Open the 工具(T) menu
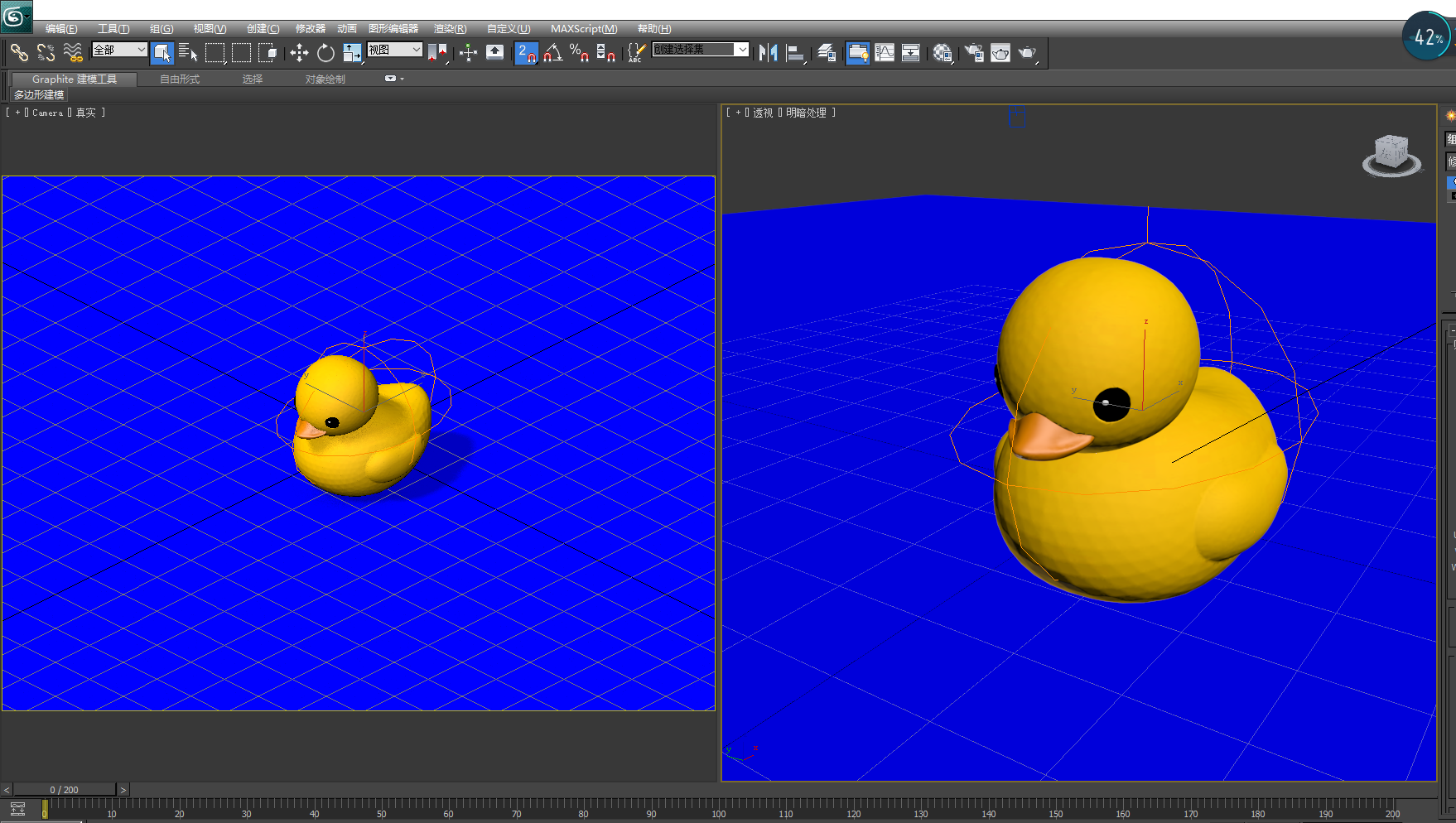The image size is (1456, 823). 113,29
